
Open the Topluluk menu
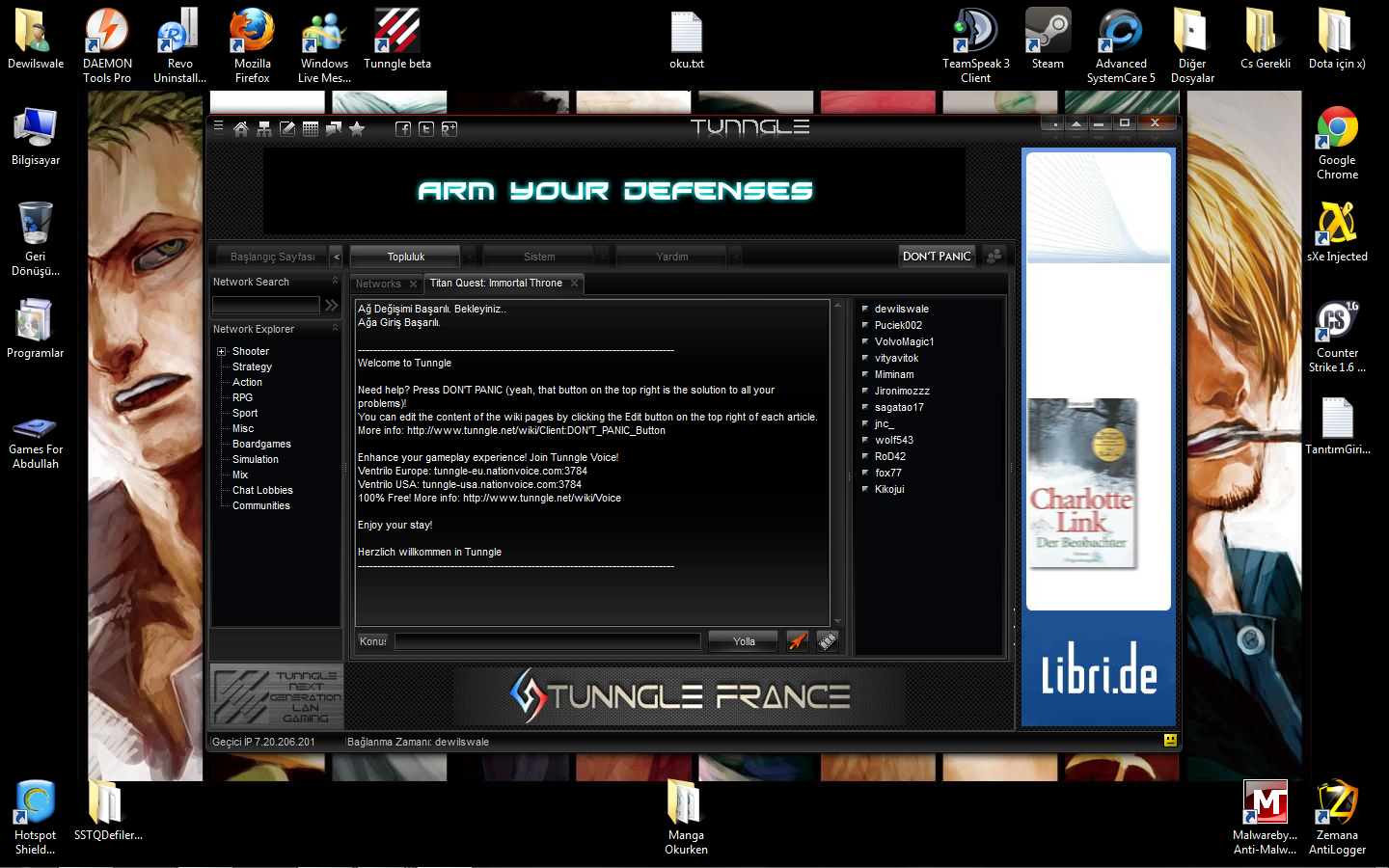click(406, 257)
